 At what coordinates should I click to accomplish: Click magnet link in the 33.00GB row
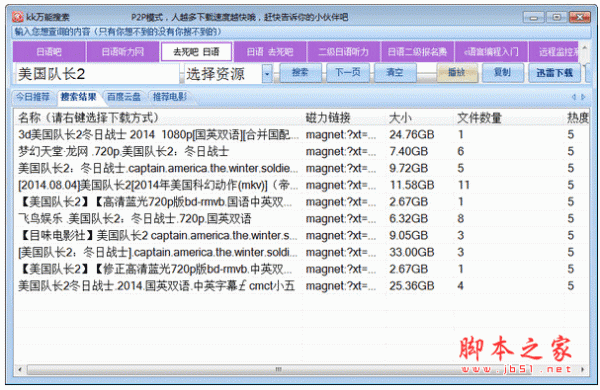click(341, 252)
